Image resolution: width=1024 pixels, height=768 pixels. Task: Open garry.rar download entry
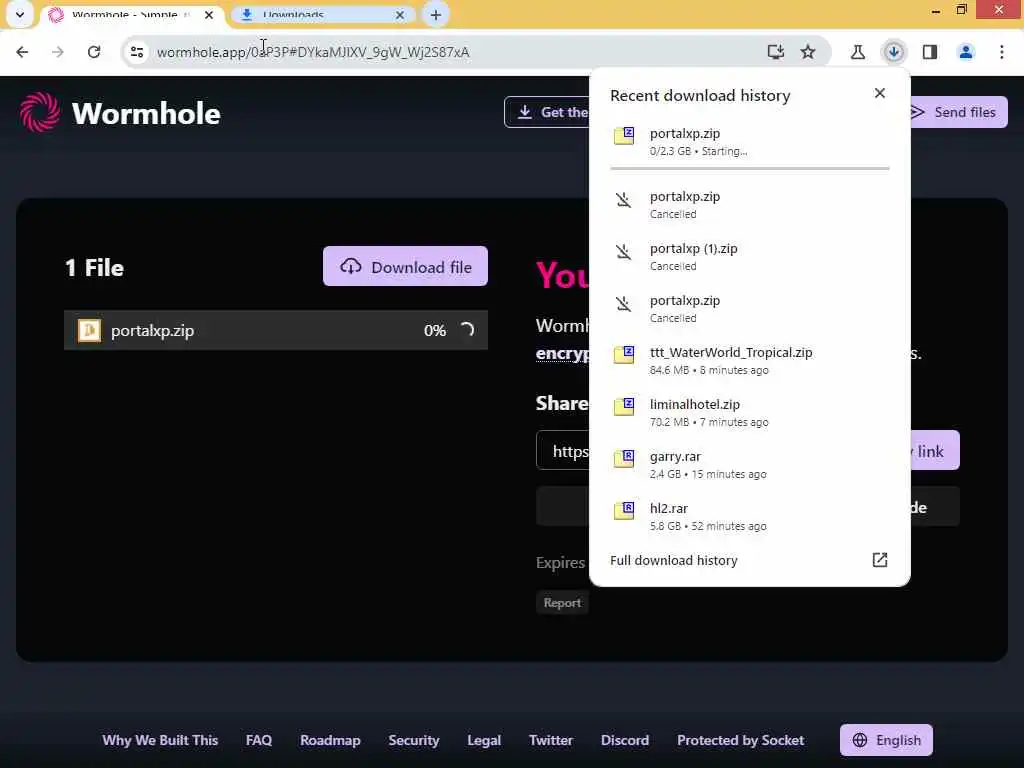click(750, 465)
